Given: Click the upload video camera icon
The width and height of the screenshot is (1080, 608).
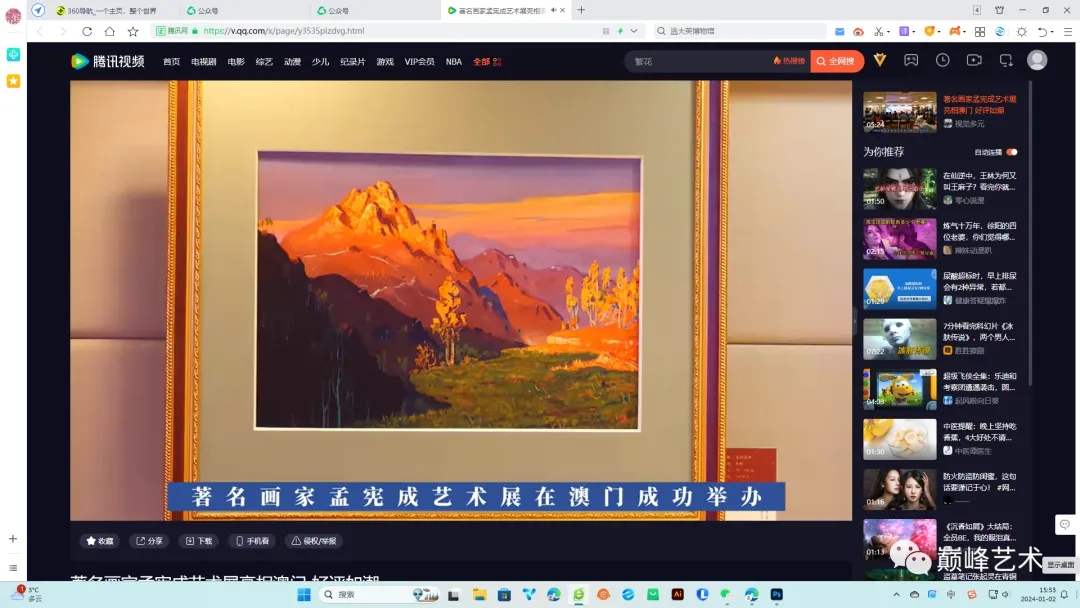Looking at the screenshot, I should click(x=974, y=60).
